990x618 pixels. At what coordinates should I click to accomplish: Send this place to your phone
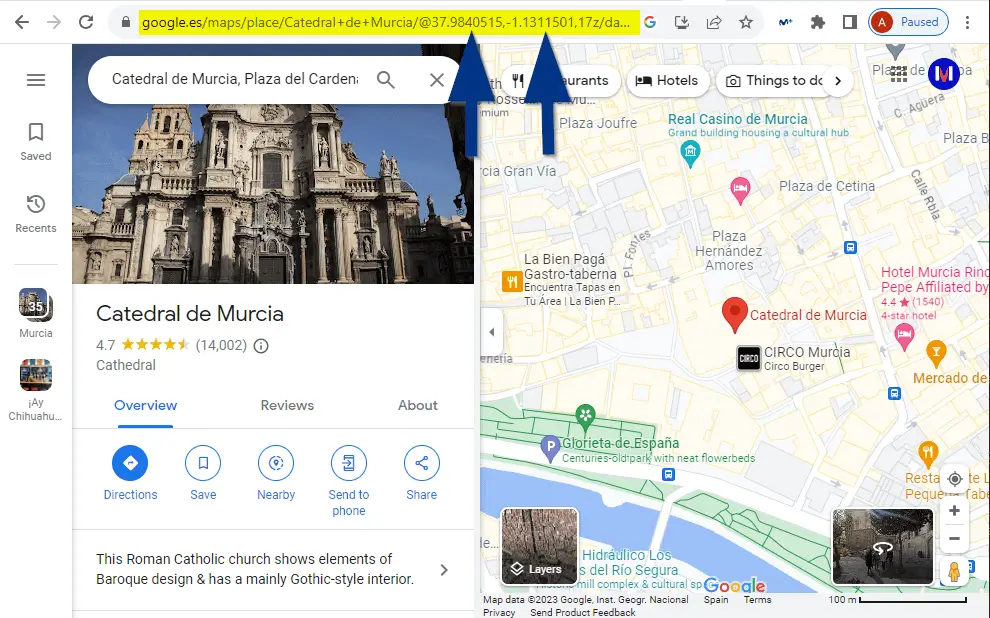point(349,463)
